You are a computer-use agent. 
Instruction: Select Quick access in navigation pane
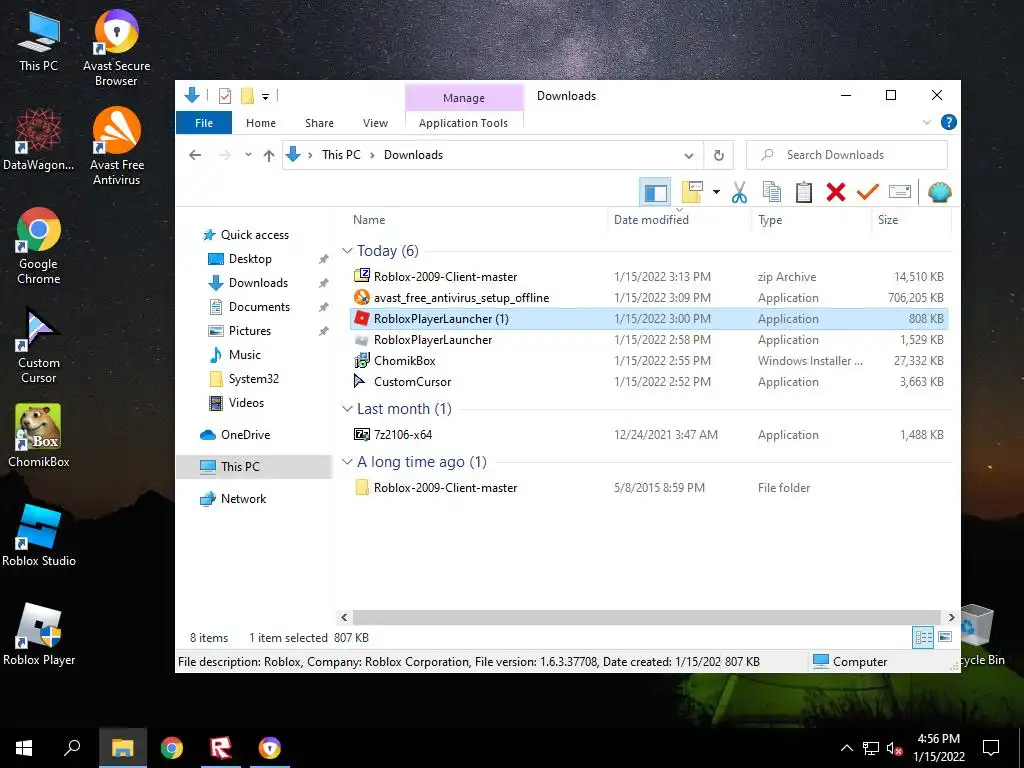tap(255, 235)
